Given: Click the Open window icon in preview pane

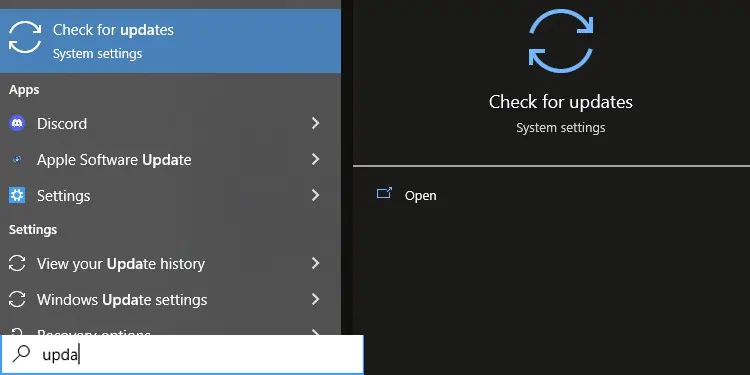Looking at the screenshot, I should [385, 193].
